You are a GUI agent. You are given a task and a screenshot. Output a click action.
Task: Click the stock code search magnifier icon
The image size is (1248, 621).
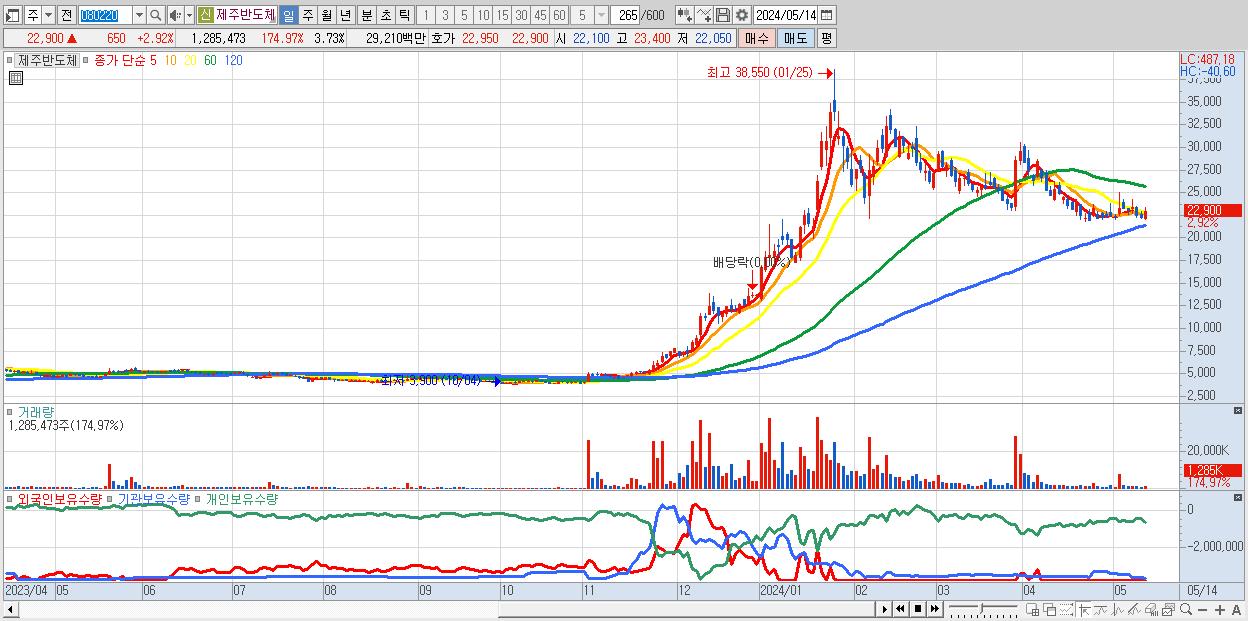point(156,16)
